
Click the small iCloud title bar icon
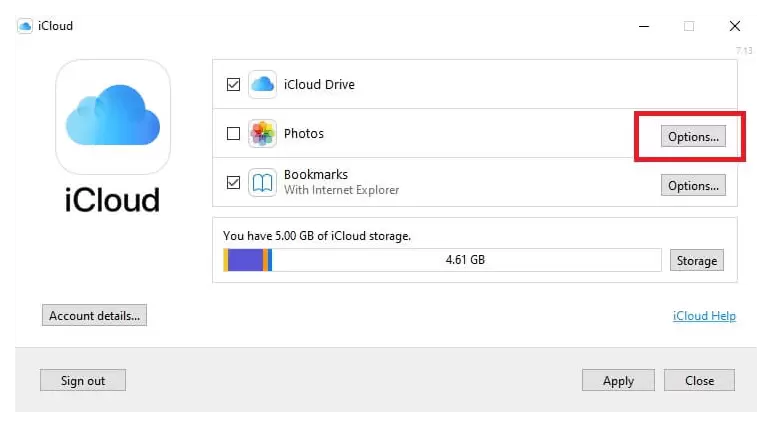click(x=24, y=25)
